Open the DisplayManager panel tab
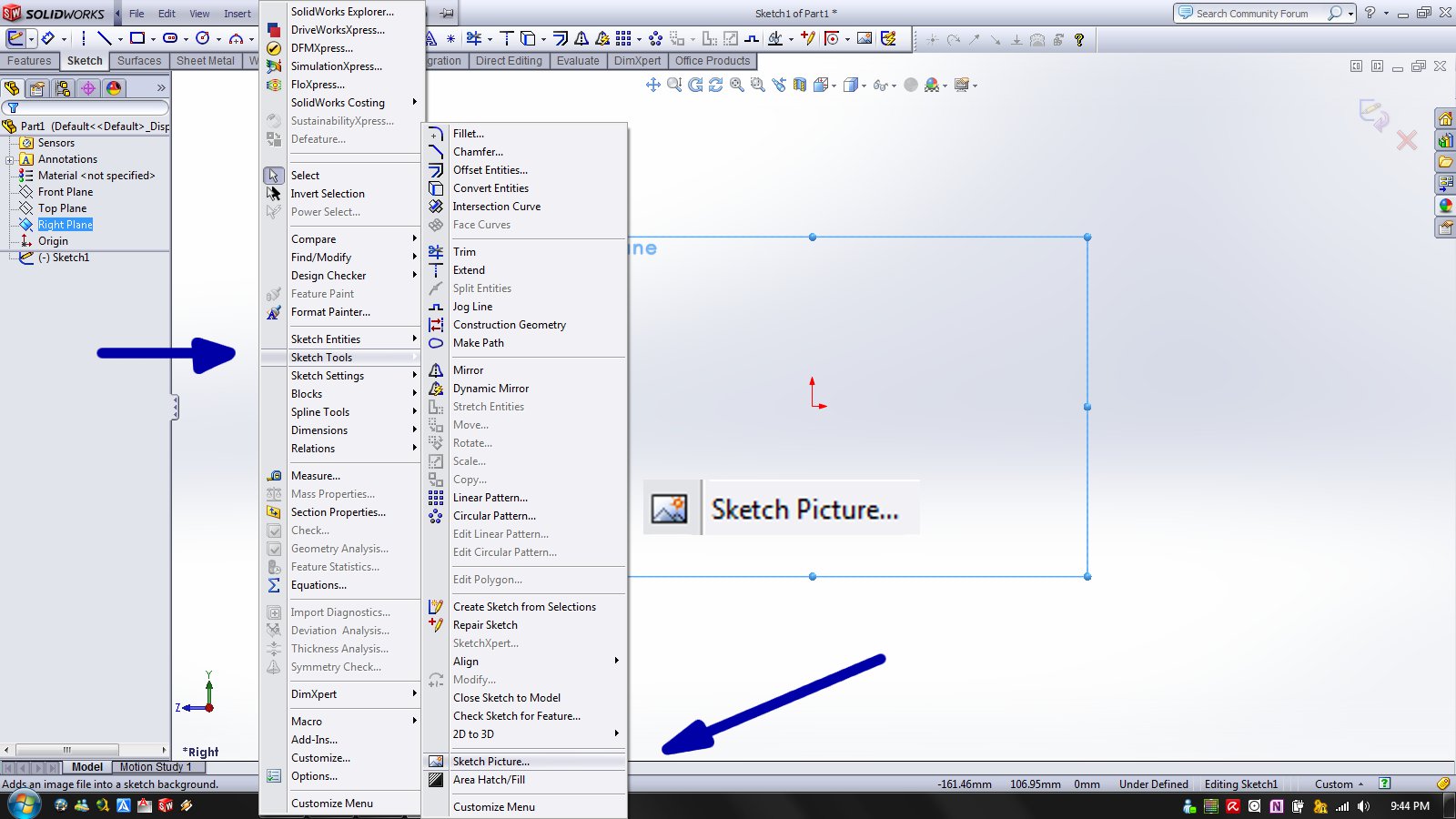This screenshot has width=1456, height=819. coord(114,88)
